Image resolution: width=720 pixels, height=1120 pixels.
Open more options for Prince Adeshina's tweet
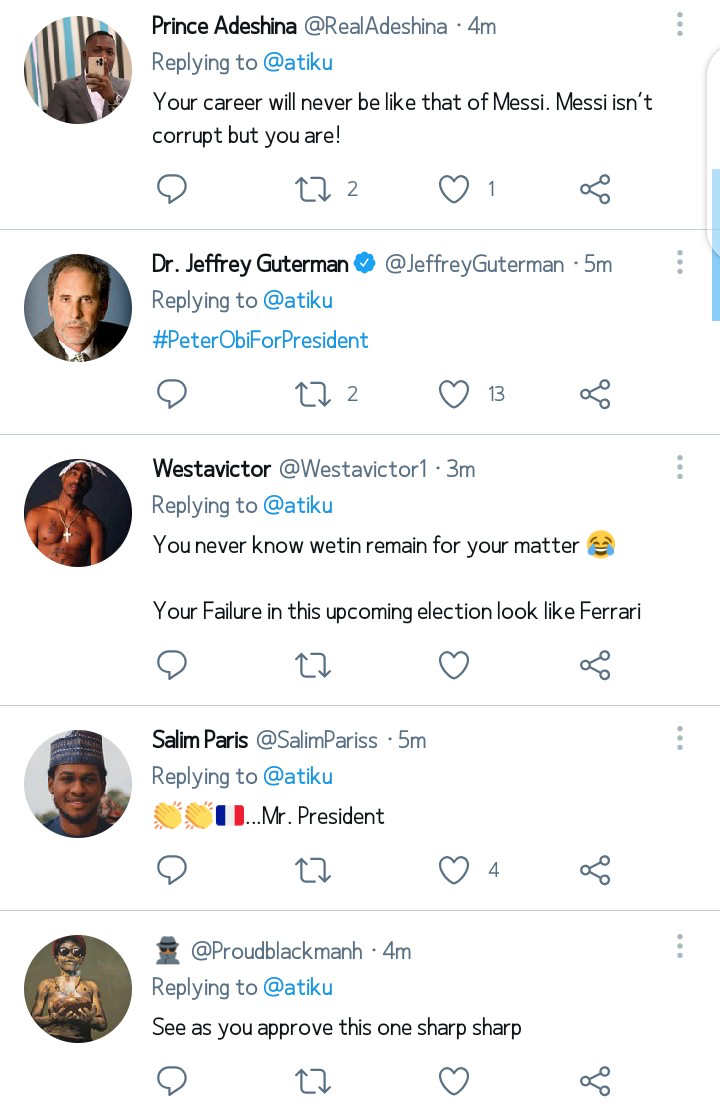(679, 25)
